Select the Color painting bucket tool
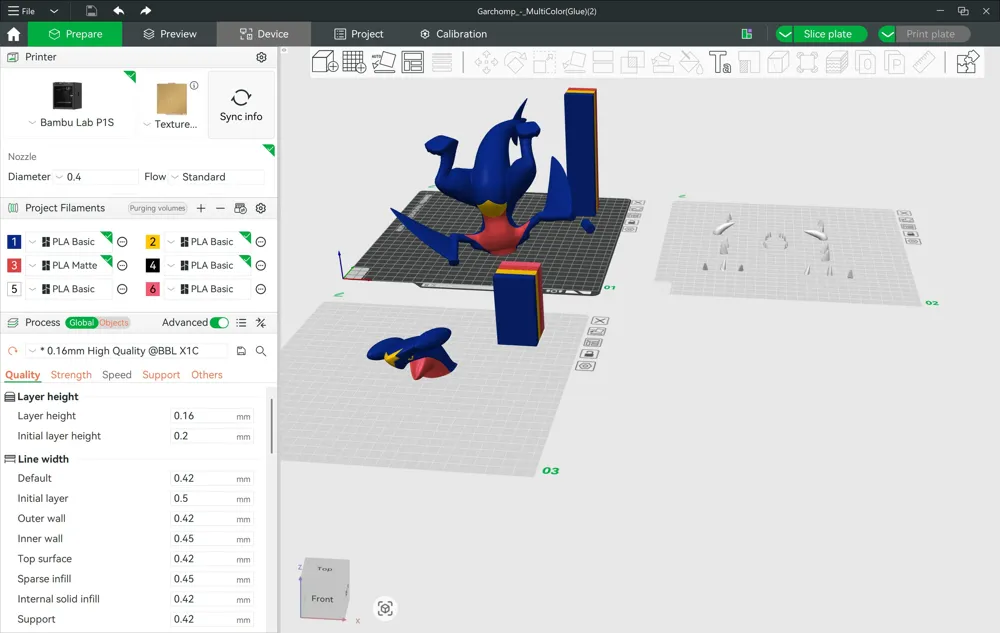Viewport: 1000px width, 633px height. (691, 62)
